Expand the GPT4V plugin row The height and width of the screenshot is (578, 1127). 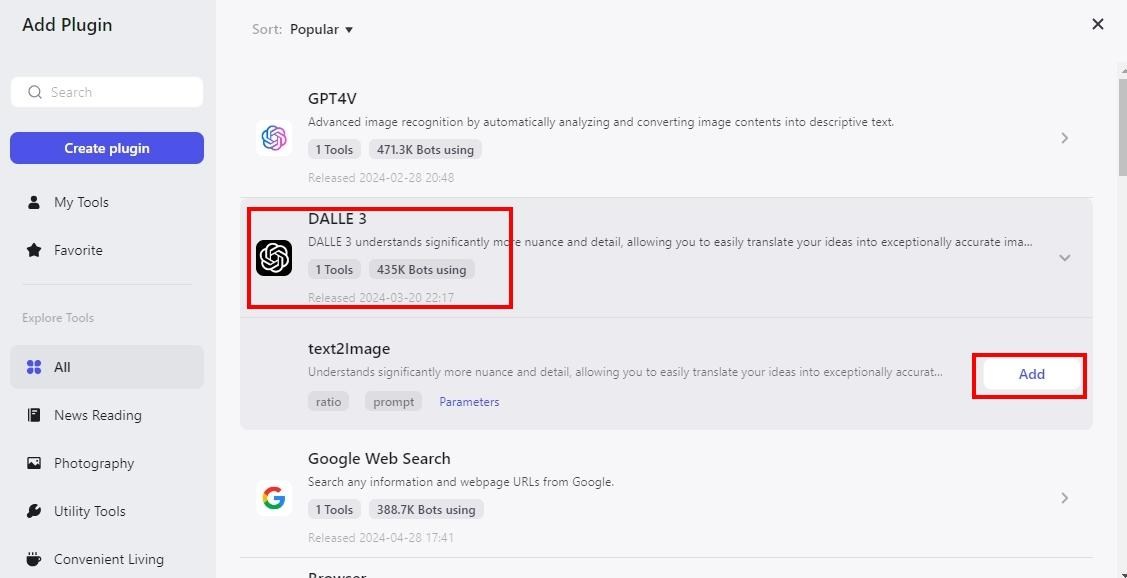point(1064,138)
